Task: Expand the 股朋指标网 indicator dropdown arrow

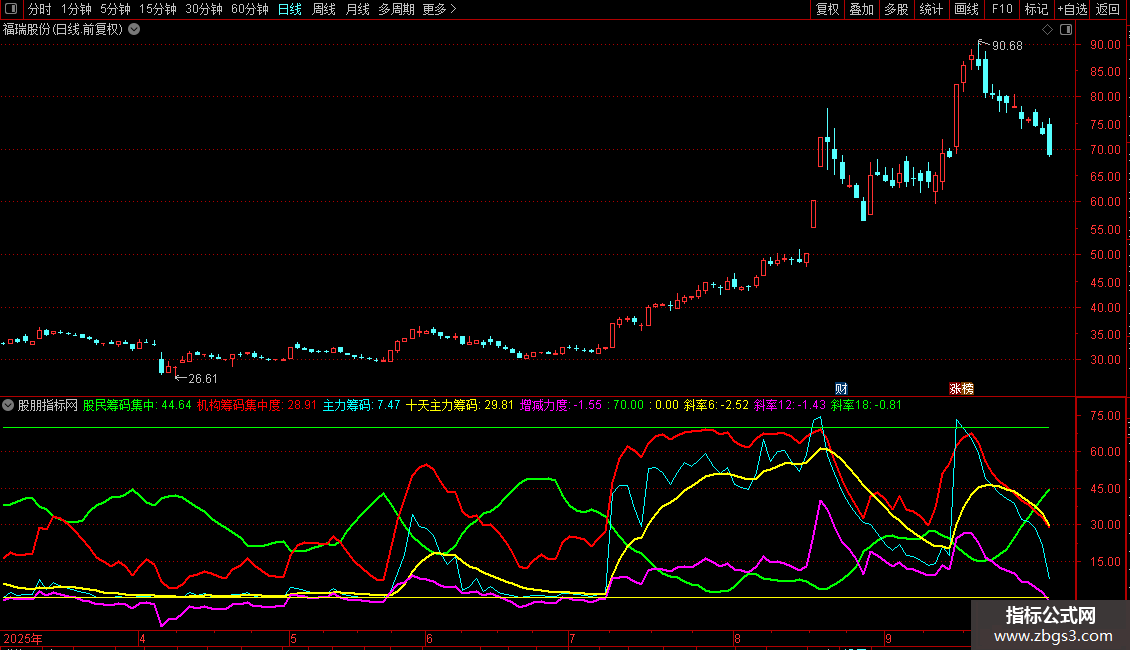Action: (x=9, y=406)
